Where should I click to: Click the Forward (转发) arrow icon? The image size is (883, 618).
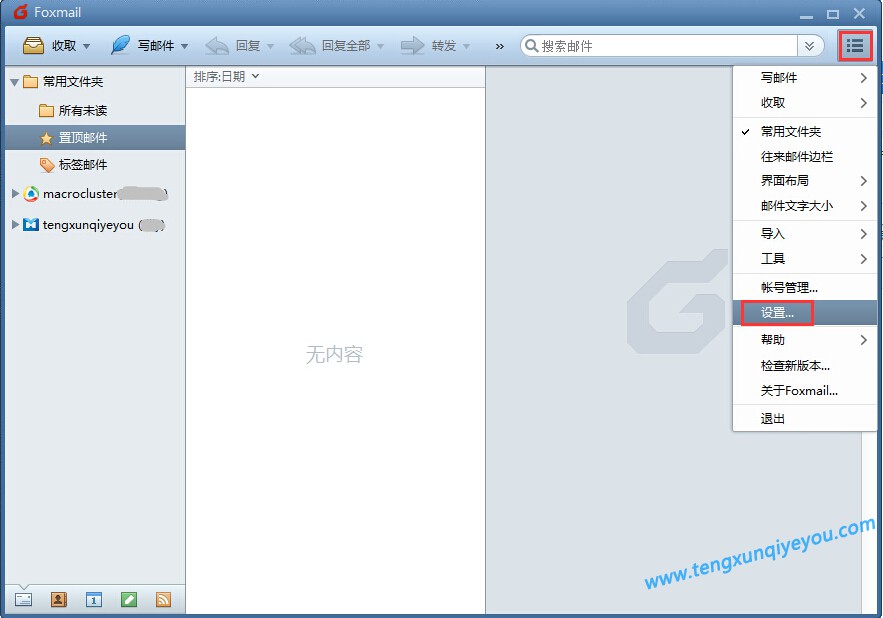tap(413, 46)
